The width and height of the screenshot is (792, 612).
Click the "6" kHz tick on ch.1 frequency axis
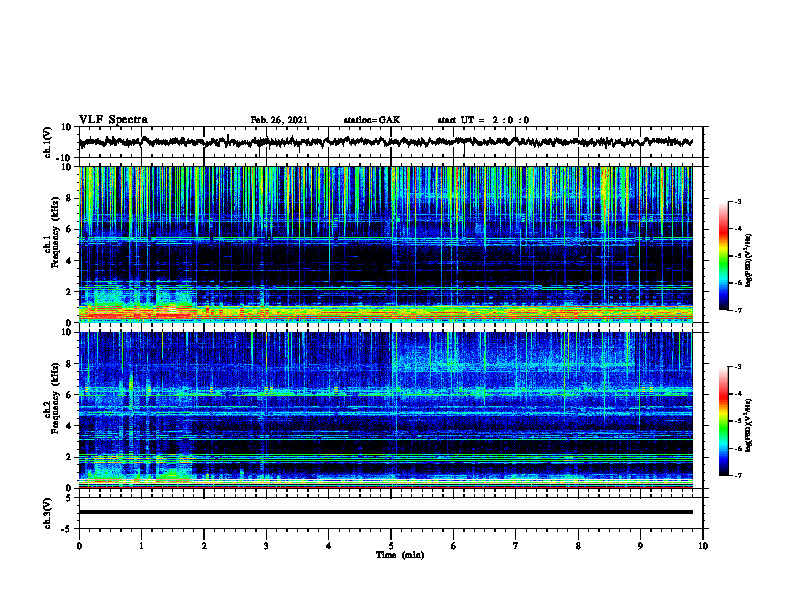pyautogui.click(x=69, y=230)
